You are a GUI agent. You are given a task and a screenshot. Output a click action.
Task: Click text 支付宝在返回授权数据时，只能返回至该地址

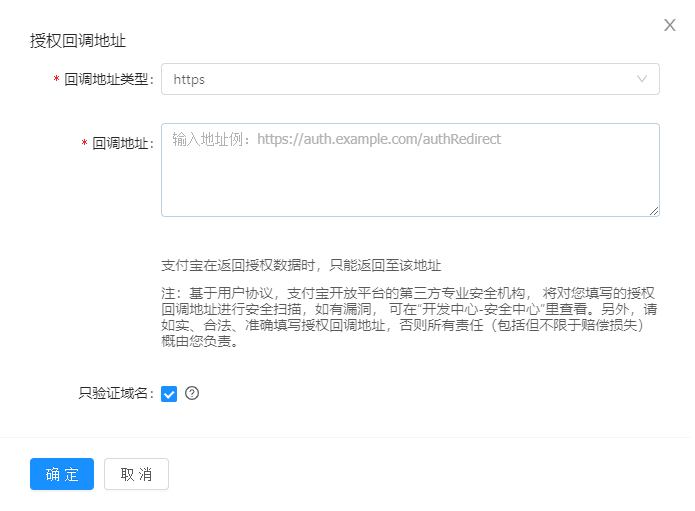pyautogui.click(x=301, y=265)
